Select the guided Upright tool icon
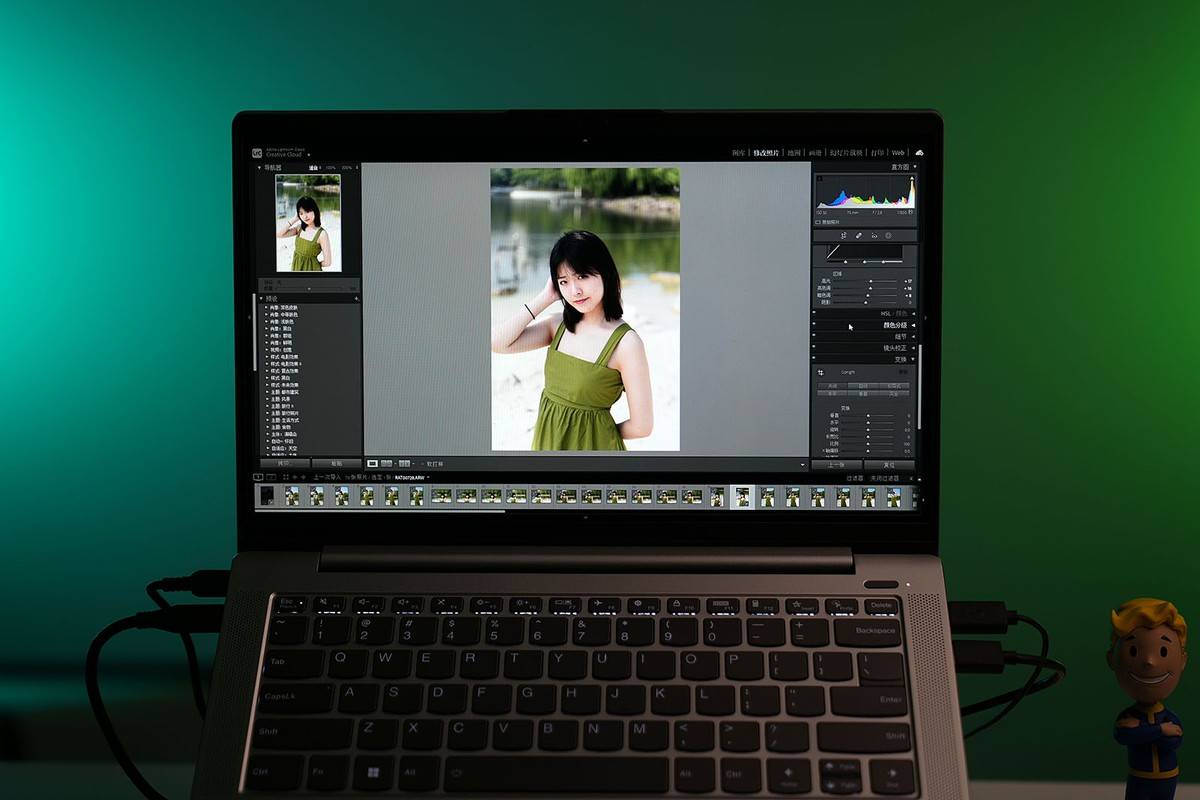Viewport: 1200px width, 800px height. [x=820, y=372]
